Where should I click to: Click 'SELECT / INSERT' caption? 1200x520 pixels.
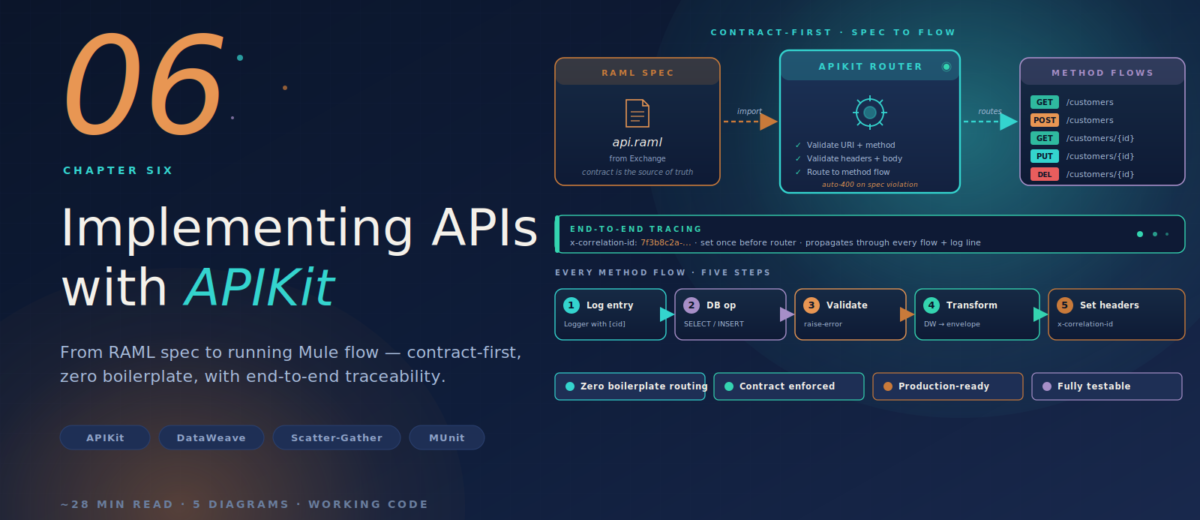pyautogui.click(x=714, y=324)
